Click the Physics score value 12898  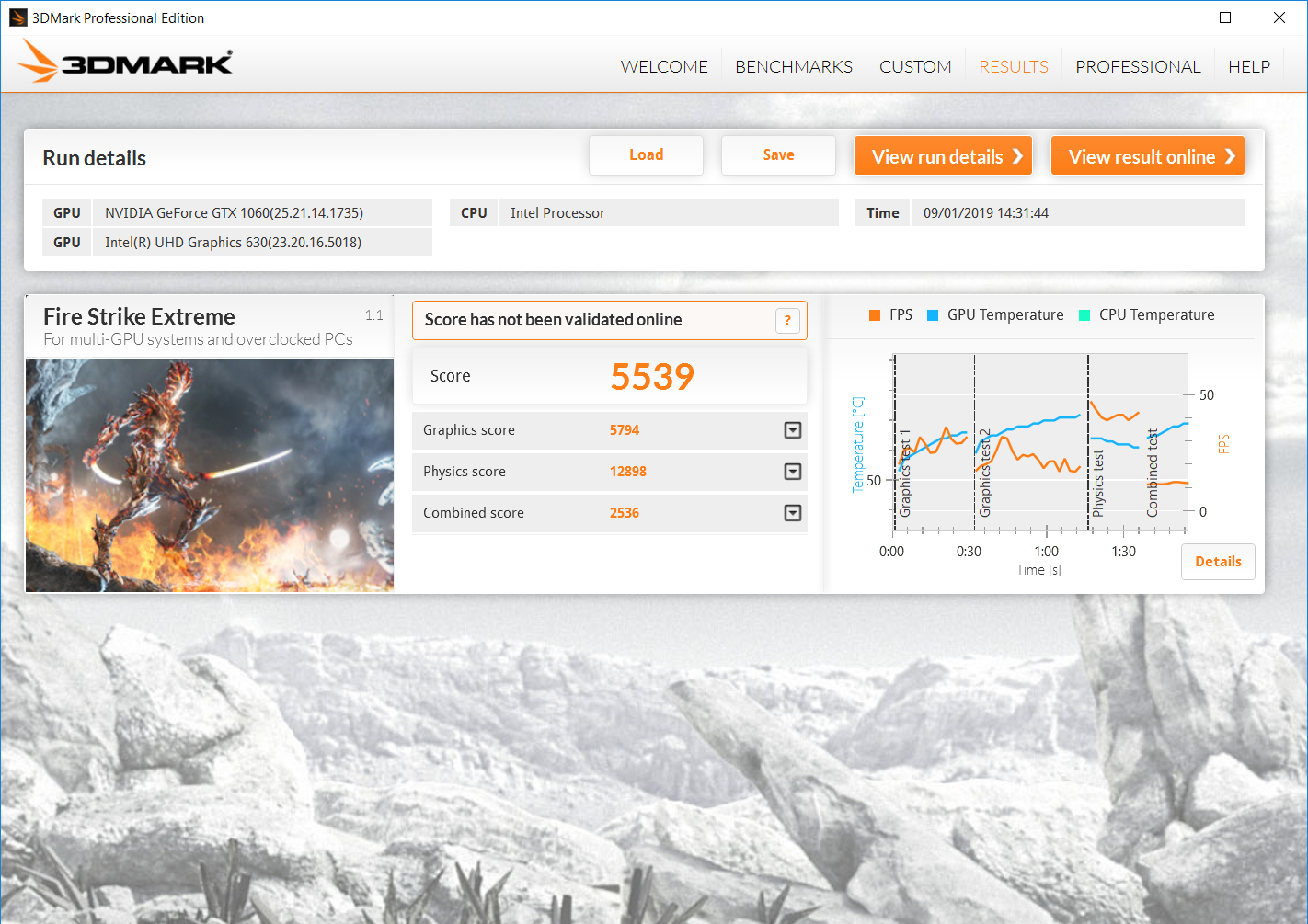pos(628,472)
